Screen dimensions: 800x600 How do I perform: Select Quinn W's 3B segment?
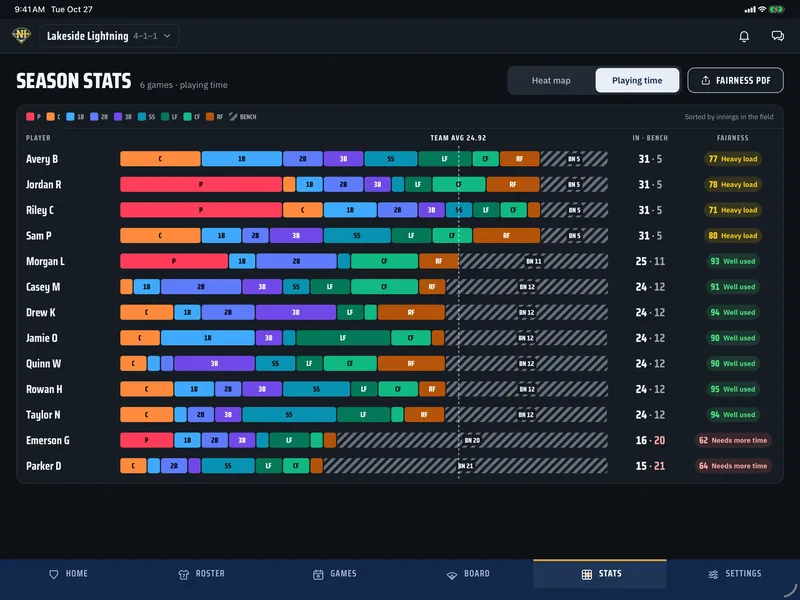click(x=214, y=363)
